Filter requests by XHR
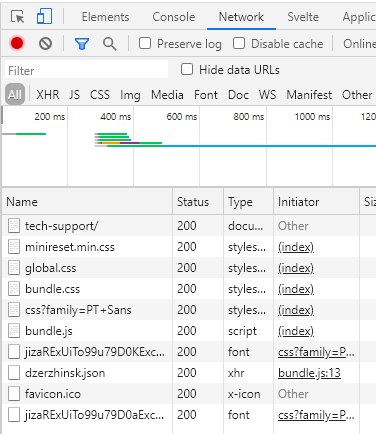This screenshot has width=376, height=434. pyautogui.click(x=48, y=95)
